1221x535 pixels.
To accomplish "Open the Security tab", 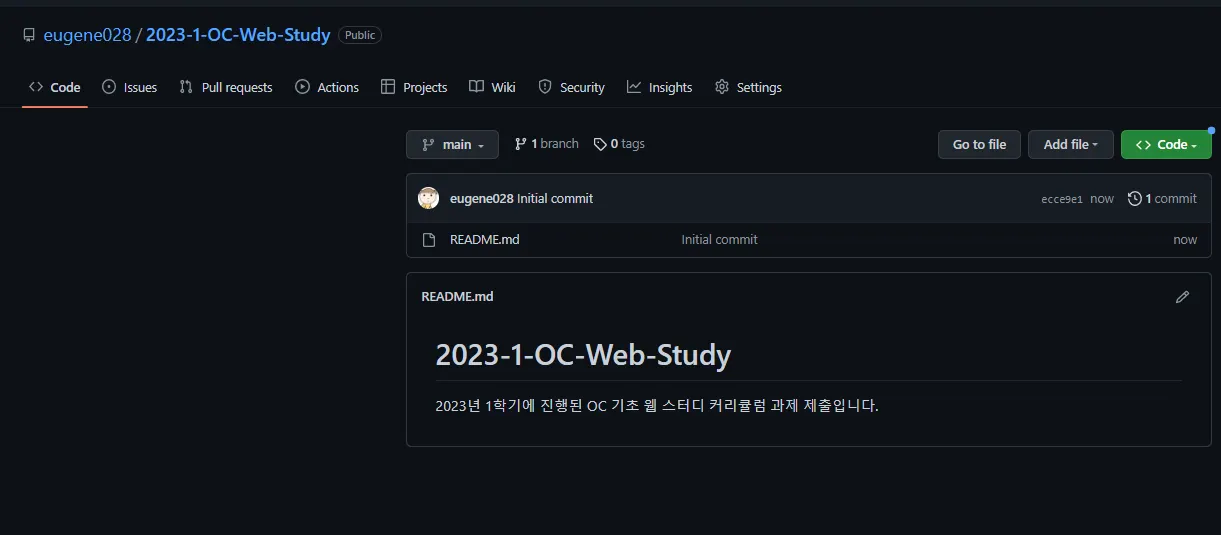I will click(x=571, y=87).
